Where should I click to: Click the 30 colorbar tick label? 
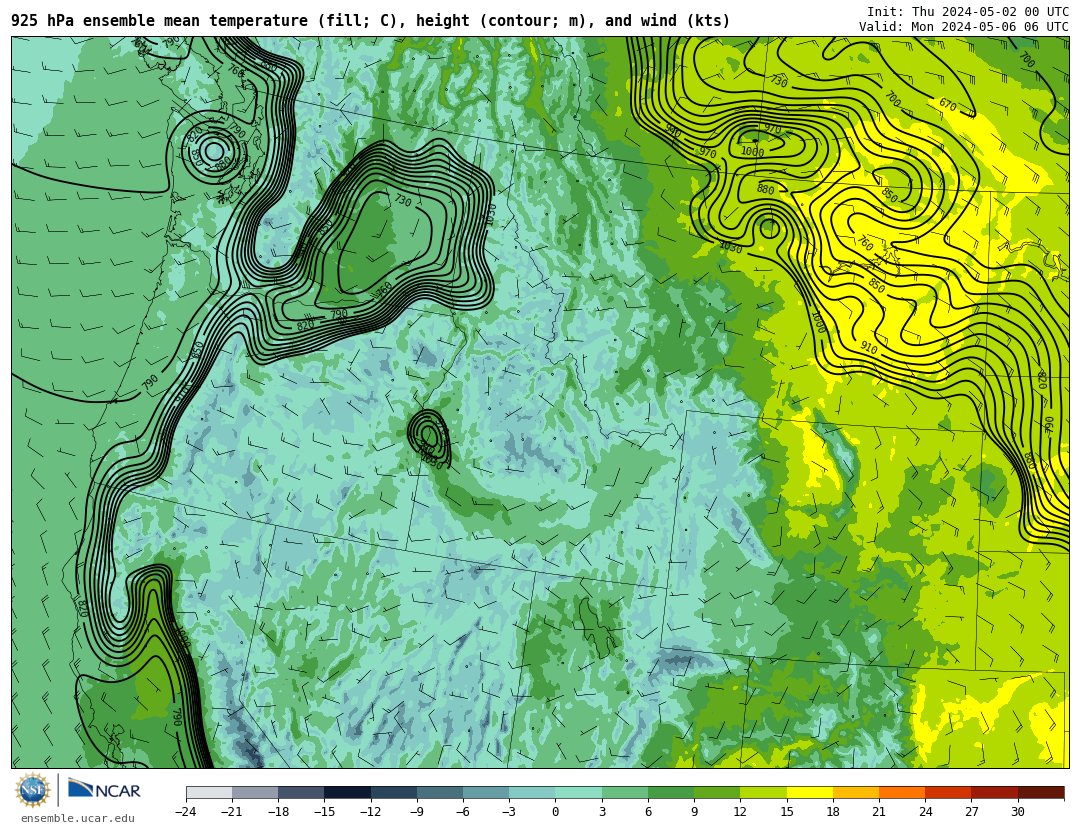[1017, 812]
